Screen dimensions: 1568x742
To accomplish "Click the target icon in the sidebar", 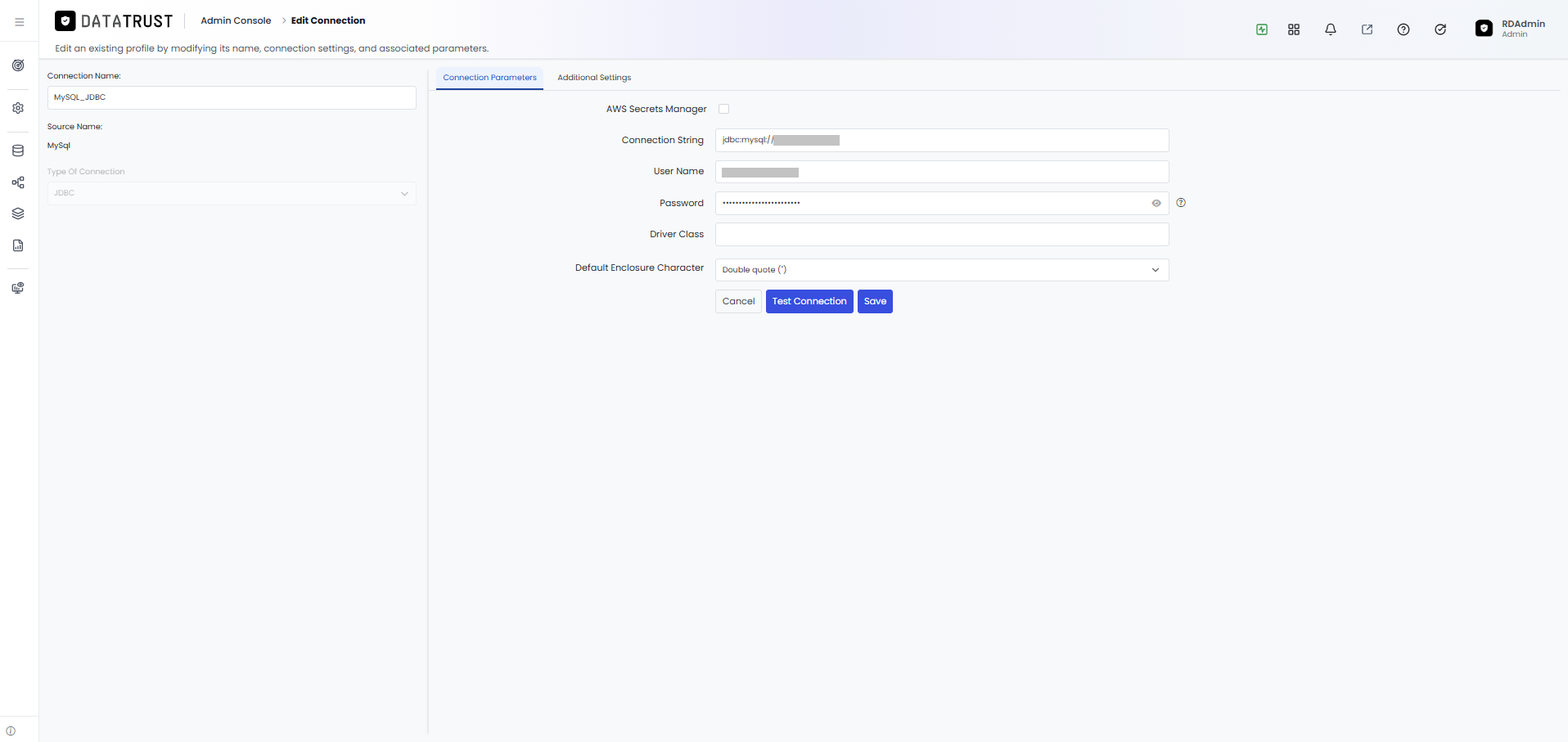I will 18,65.
